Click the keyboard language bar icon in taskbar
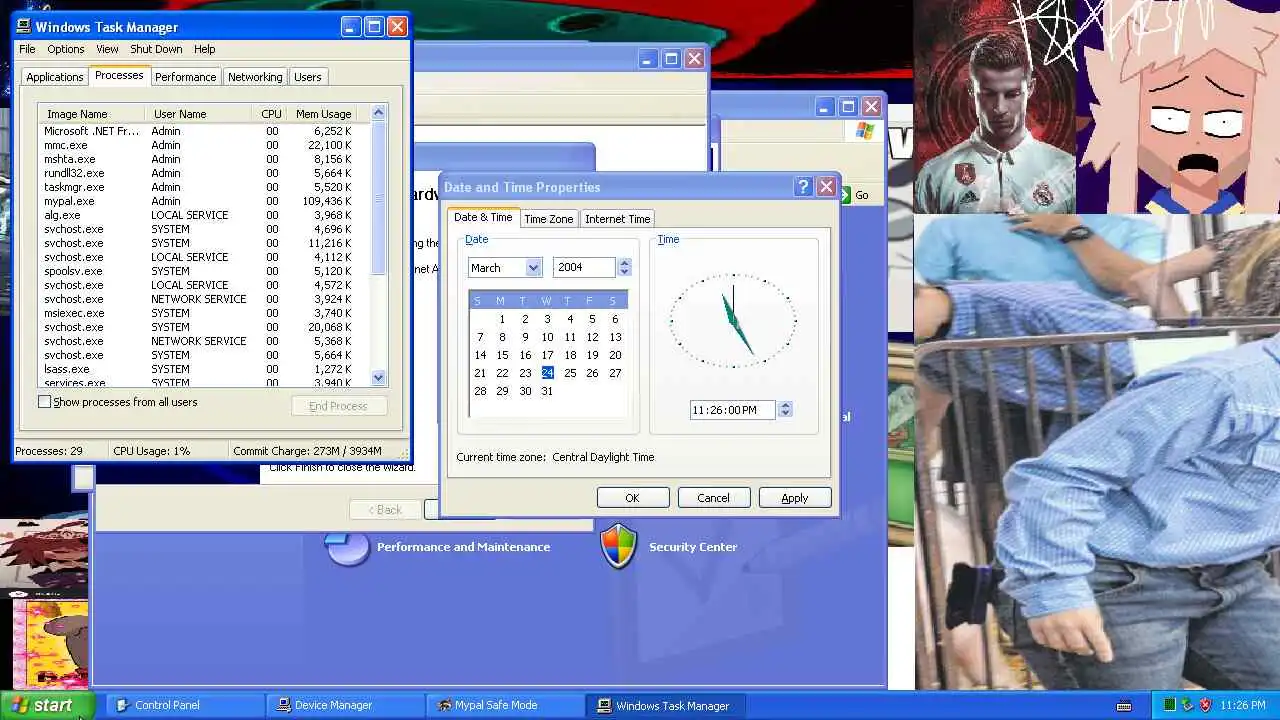 click(x=1123, y=706)
